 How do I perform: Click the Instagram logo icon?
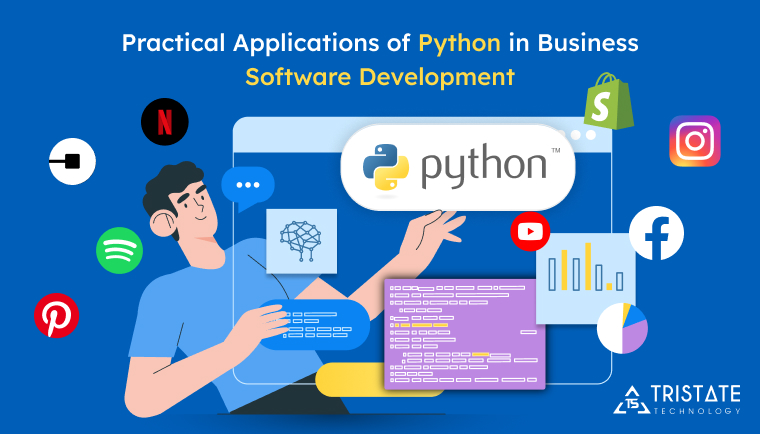click(695, 141)
